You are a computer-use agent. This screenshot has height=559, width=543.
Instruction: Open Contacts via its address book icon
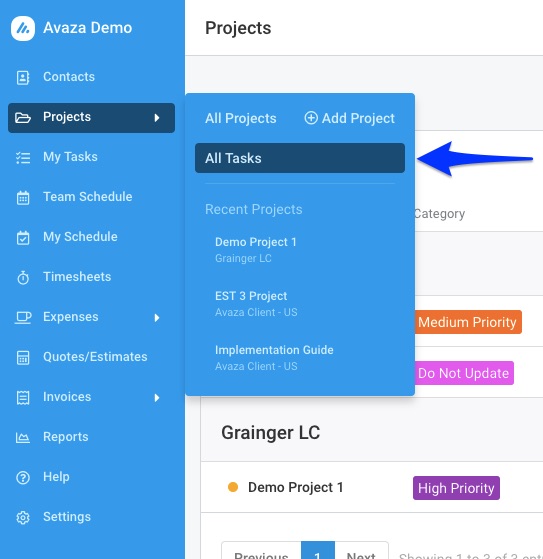23,77
